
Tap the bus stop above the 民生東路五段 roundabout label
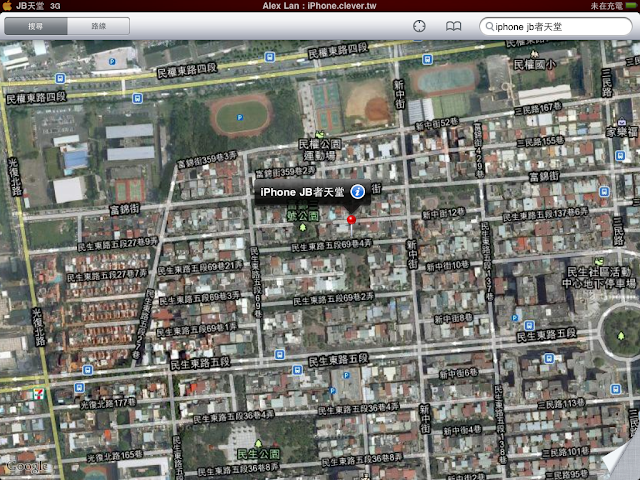click(x=529, y=325)
